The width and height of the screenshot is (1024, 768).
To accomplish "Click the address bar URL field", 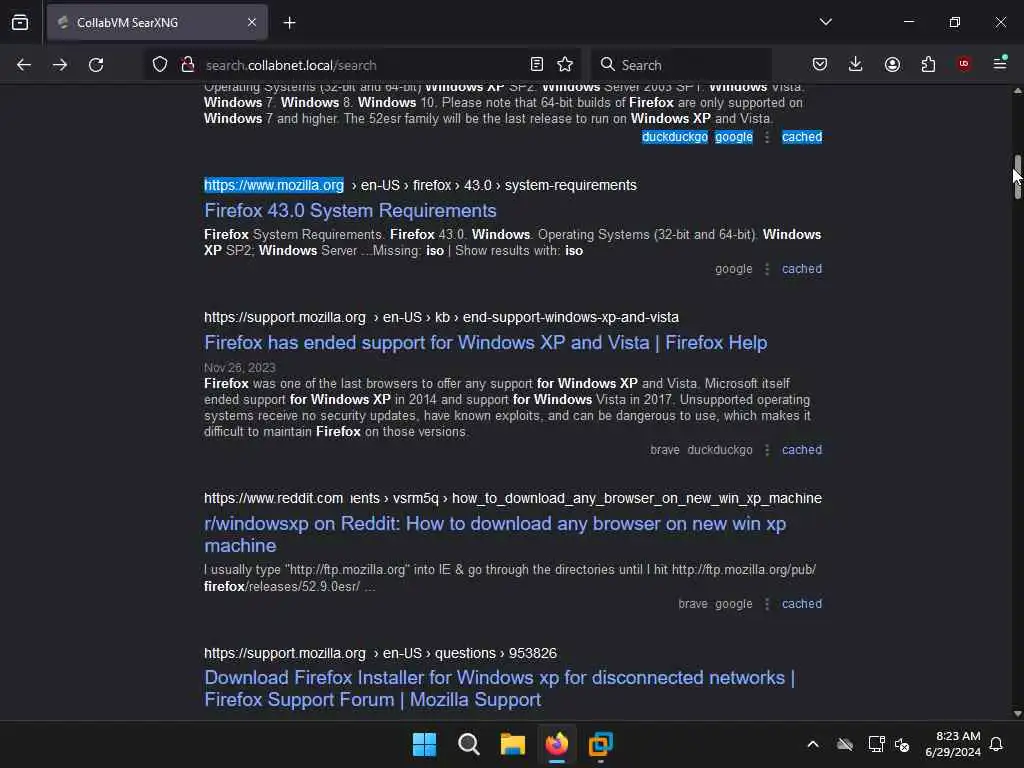I will coord(362,65).
